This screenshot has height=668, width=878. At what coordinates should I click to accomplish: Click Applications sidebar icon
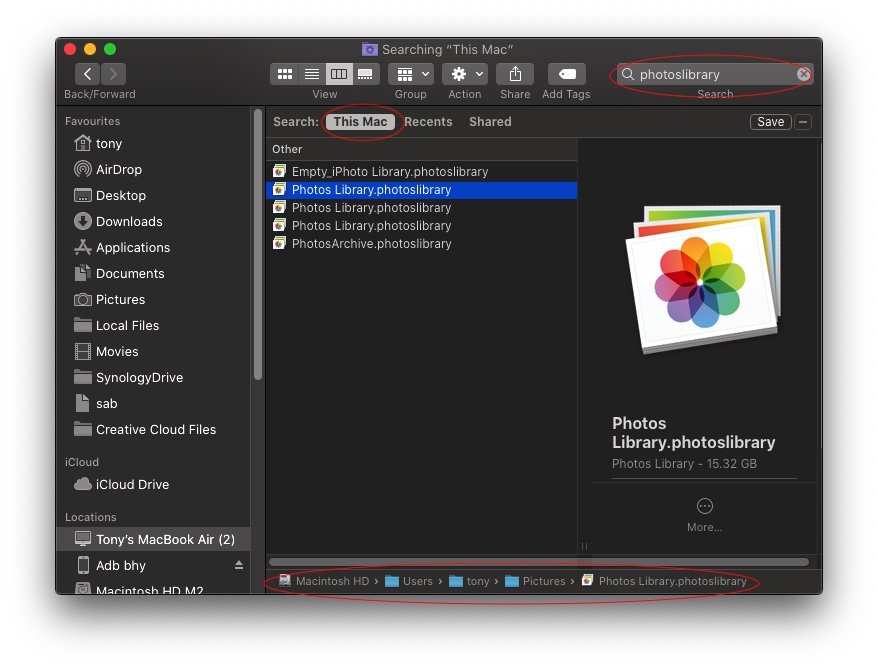point(83,247)
